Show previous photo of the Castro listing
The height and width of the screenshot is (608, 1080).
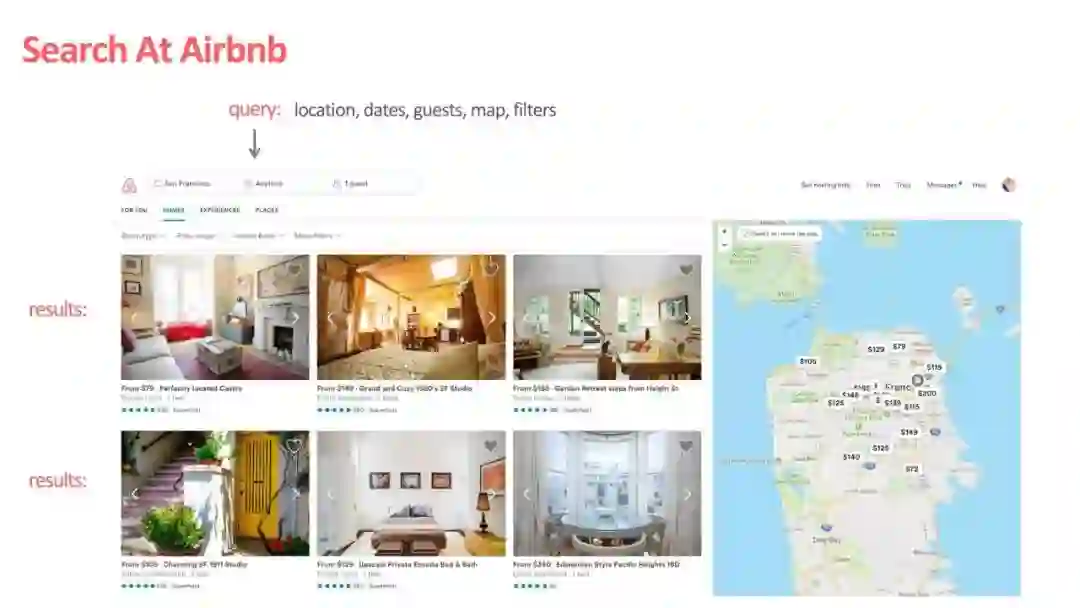click(x=135, y=318)
